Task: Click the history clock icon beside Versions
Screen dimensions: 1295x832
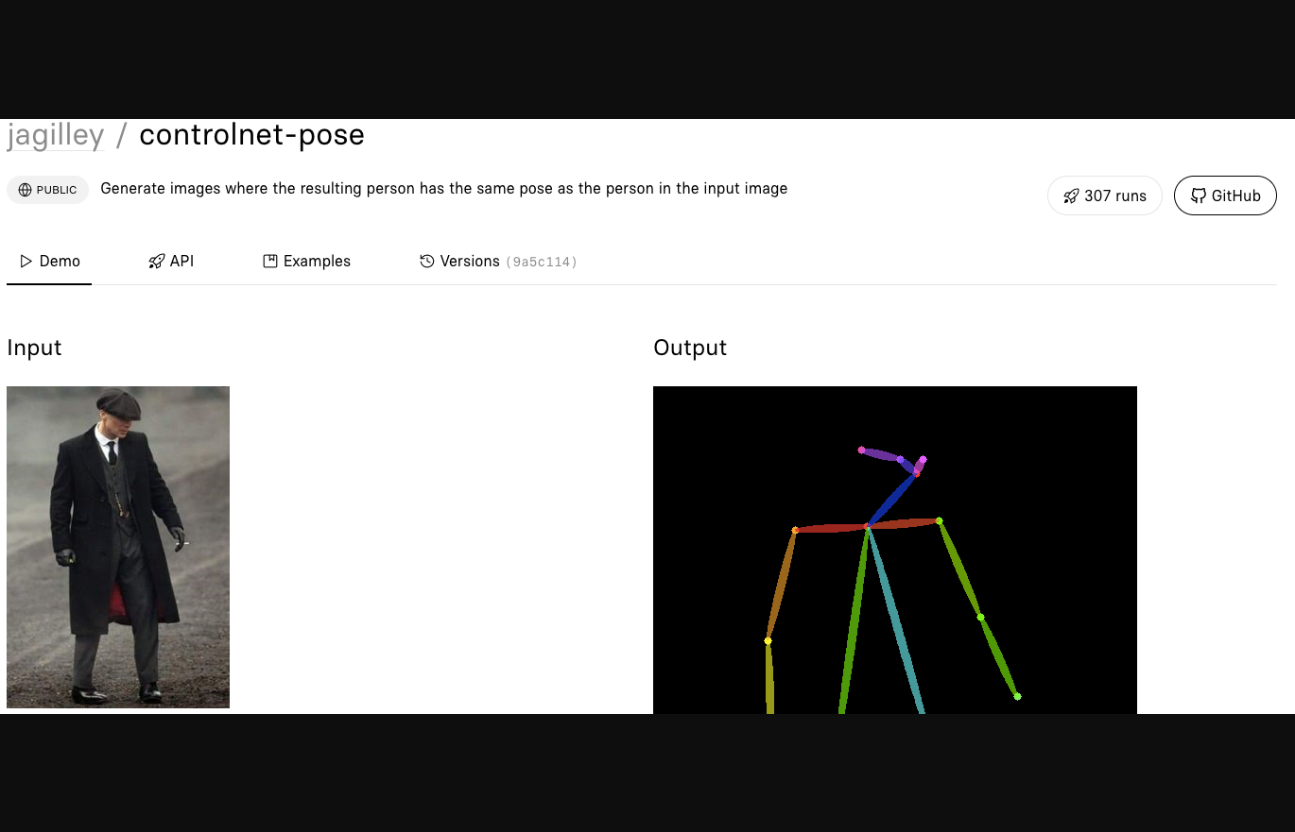Action: [x=427, y=261]
